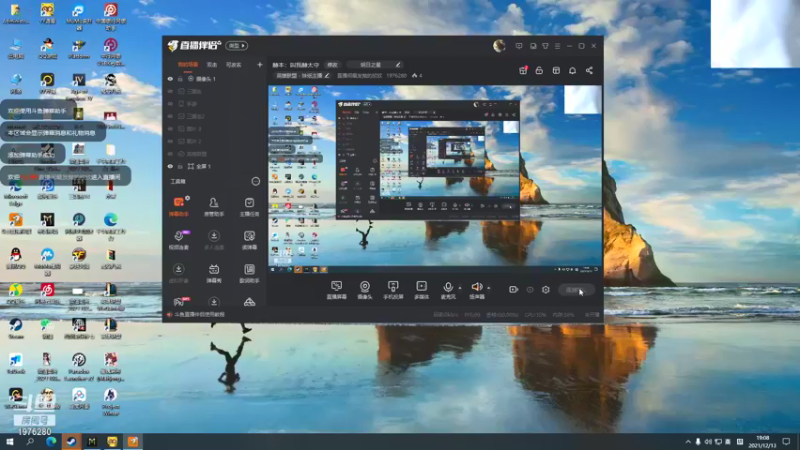Toggle the preview eye icon near record button

530,289
